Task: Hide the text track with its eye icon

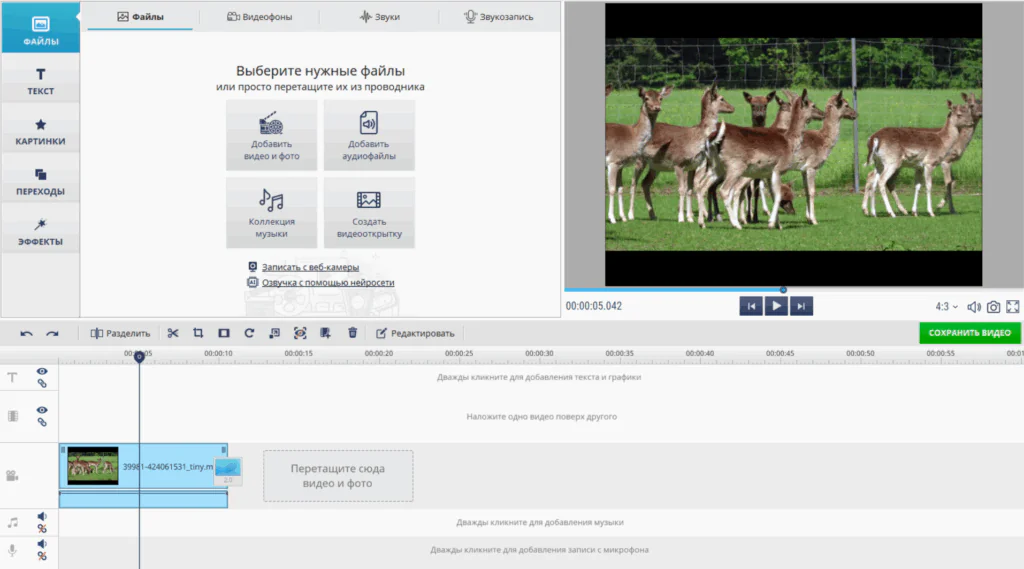Action: (x=42, y=371)
